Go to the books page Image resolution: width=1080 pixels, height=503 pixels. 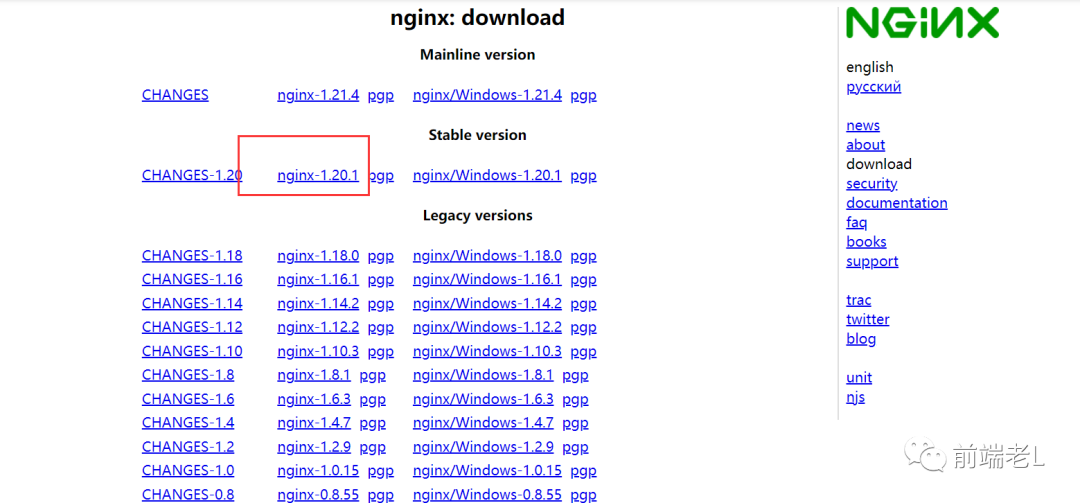tap(866, 242)
